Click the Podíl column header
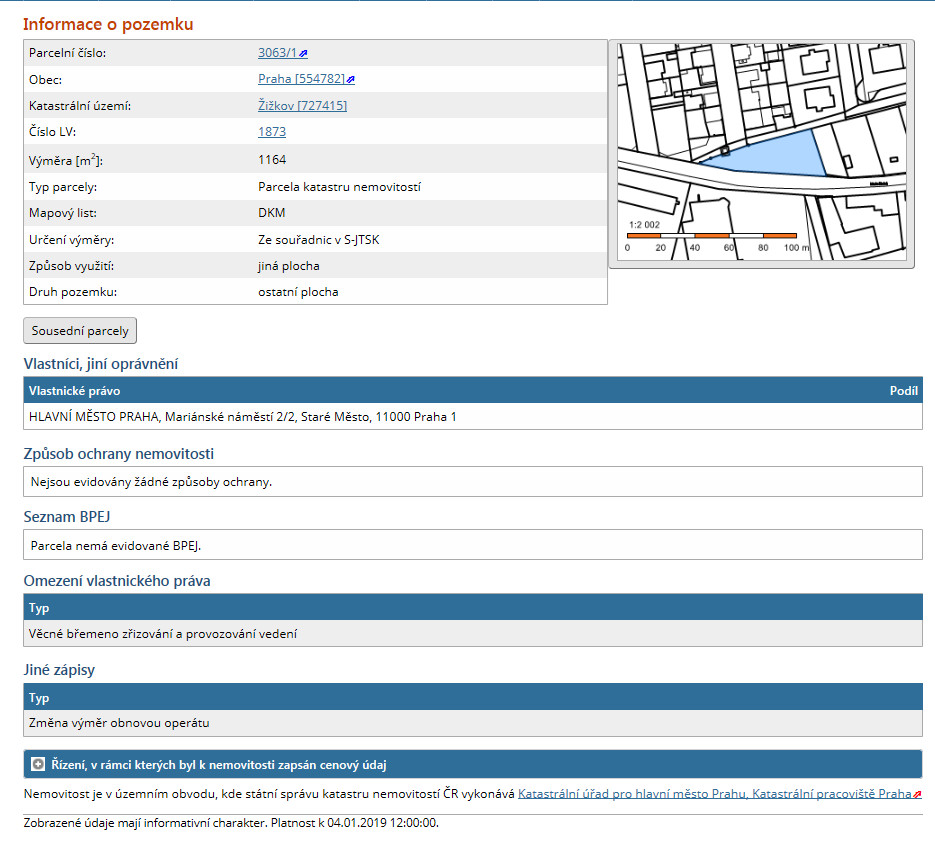Screen dimensions: 935x855 (x=903, y=391)
